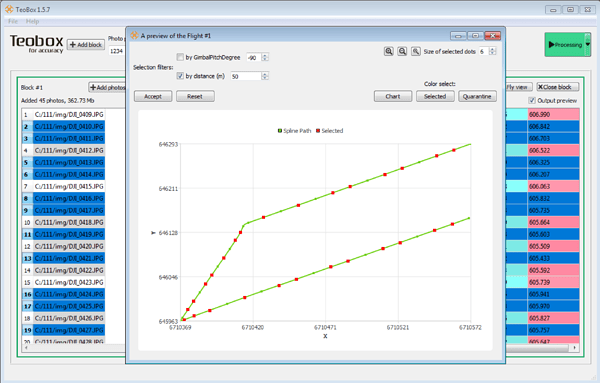Click the Close block button
Viewport: 600px width, 383px height.
pyautogui.click(x=557, y=87)
